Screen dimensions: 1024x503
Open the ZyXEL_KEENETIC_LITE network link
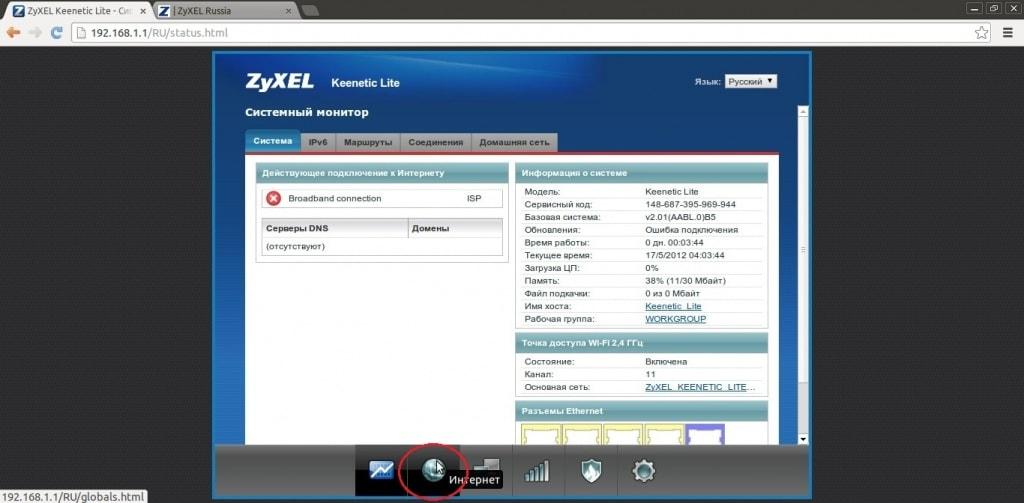pos(701,387)
